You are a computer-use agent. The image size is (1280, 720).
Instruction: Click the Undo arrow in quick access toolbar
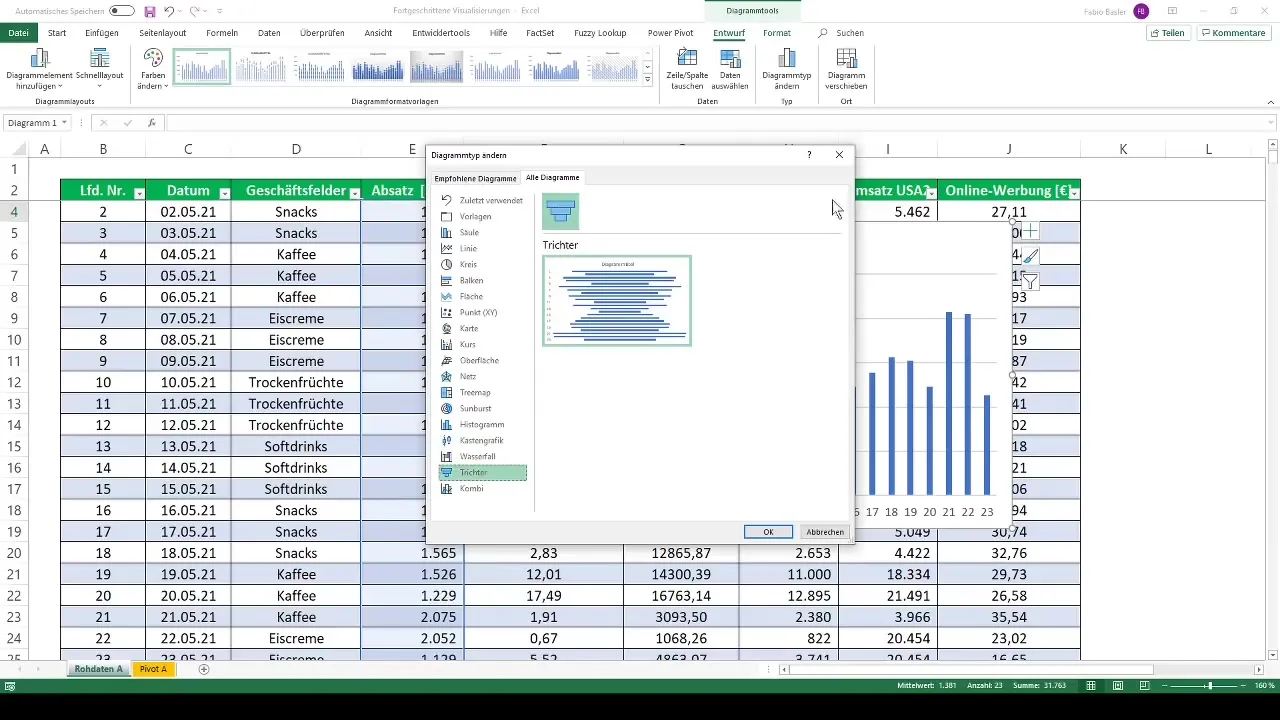(170, 11)
